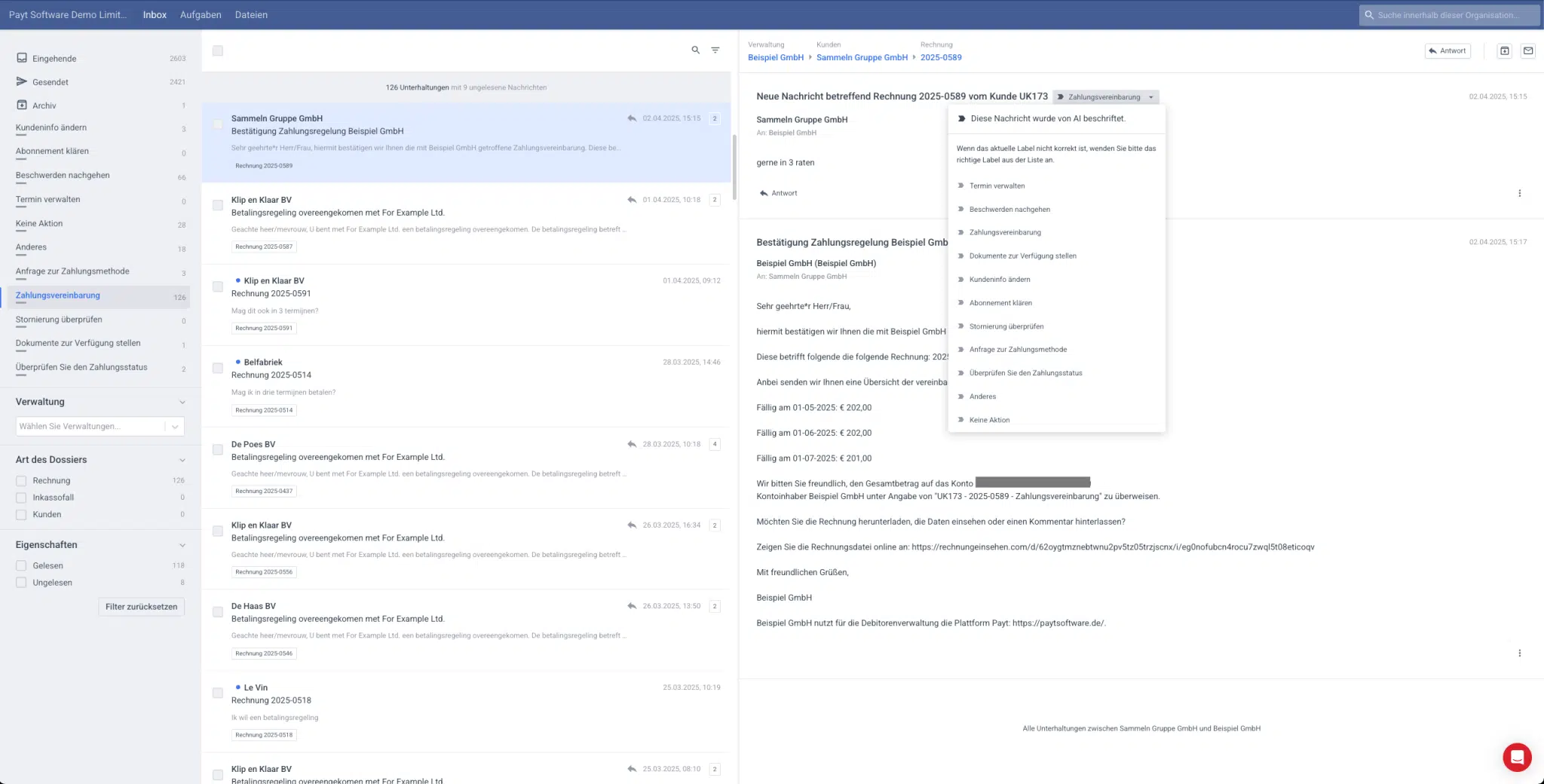
Task: Click reply arrow on De Haas BV conversation
Action: (632, 606)
